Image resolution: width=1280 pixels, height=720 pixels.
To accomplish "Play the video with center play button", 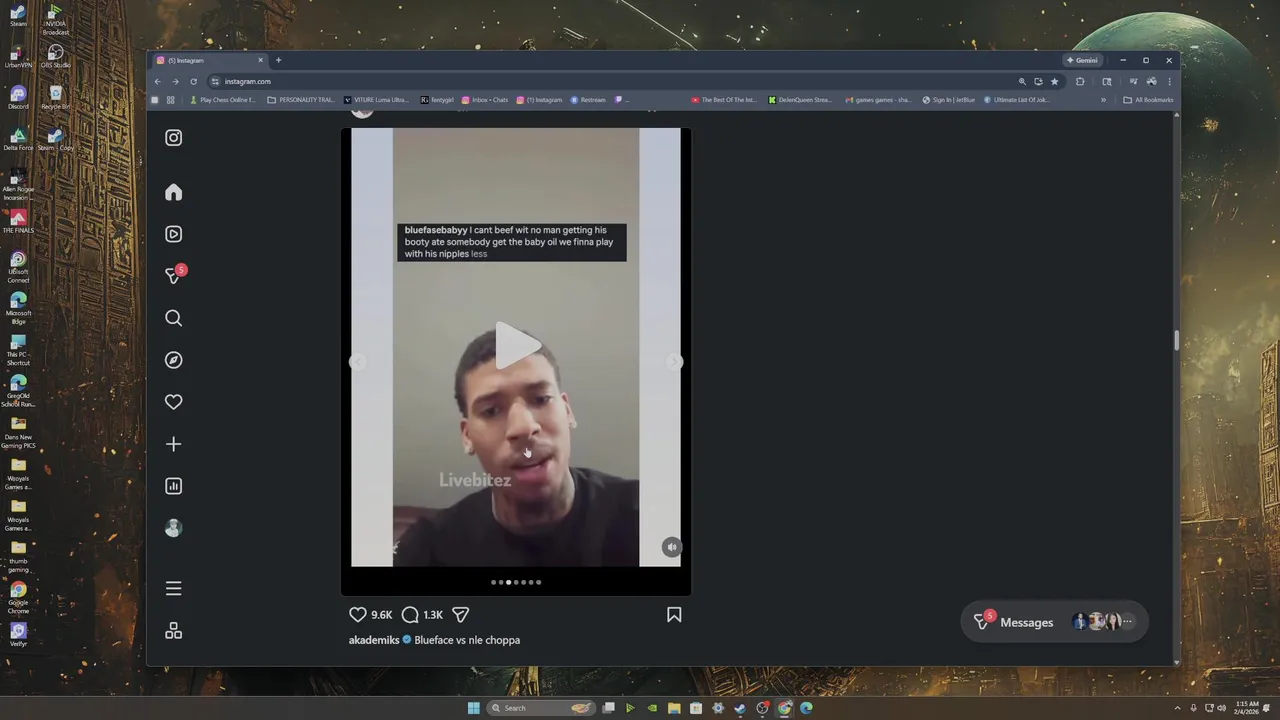I will tap(517, 346).
